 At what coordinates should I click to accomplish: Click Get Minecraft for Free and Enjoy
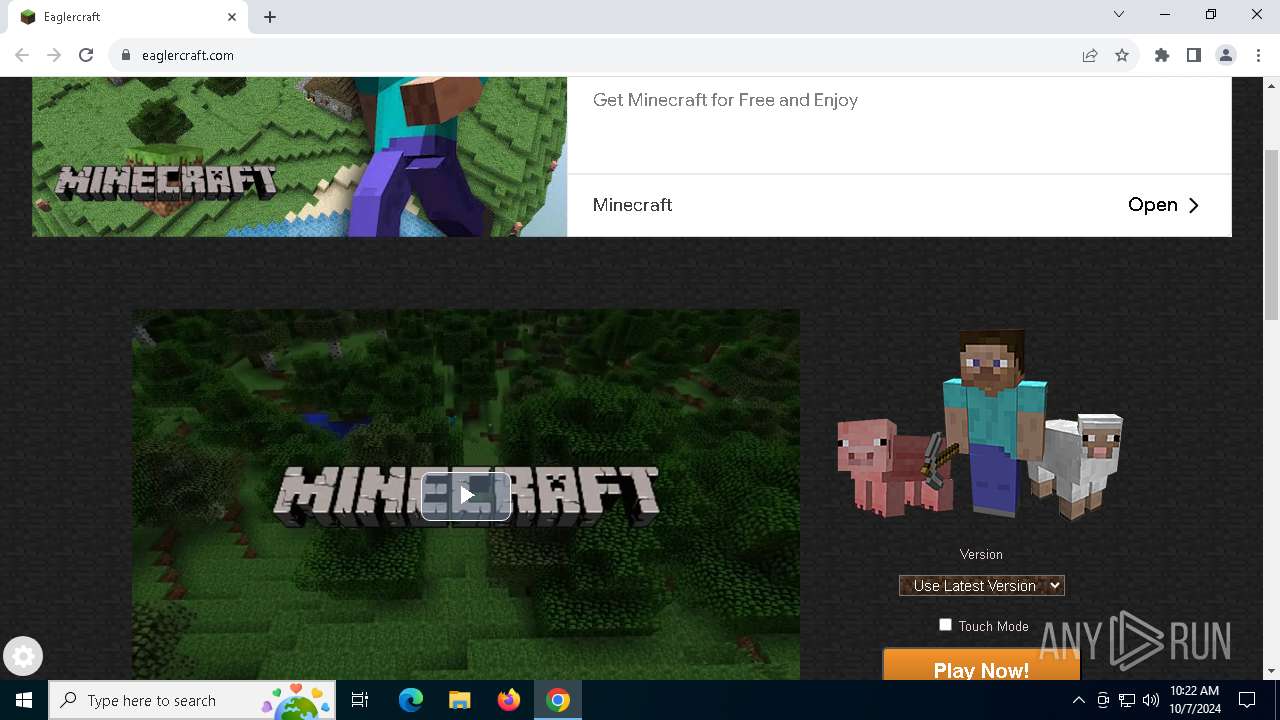tap(725, 100)
